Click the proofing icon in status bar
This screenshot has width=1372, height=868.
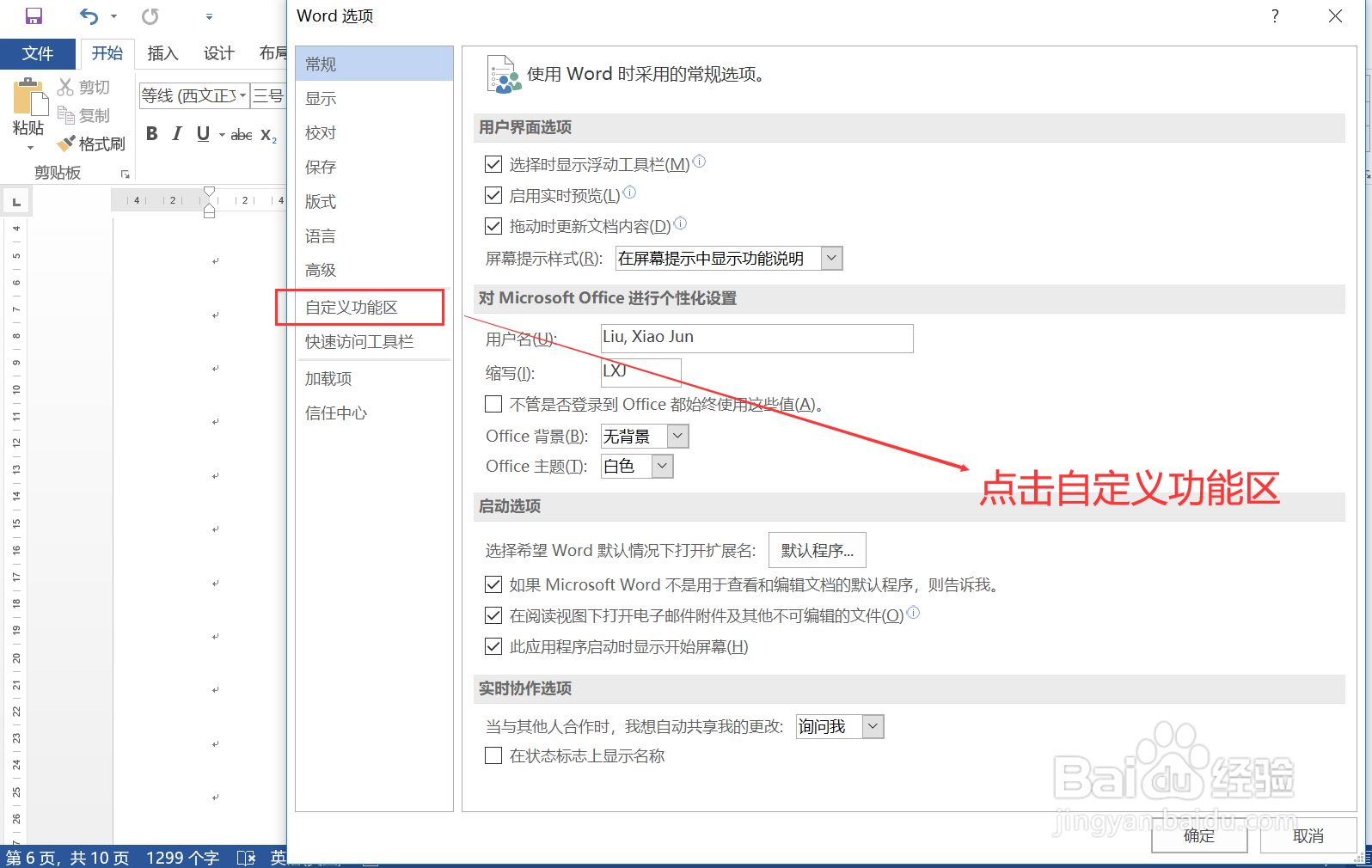(x=246, y=857)
